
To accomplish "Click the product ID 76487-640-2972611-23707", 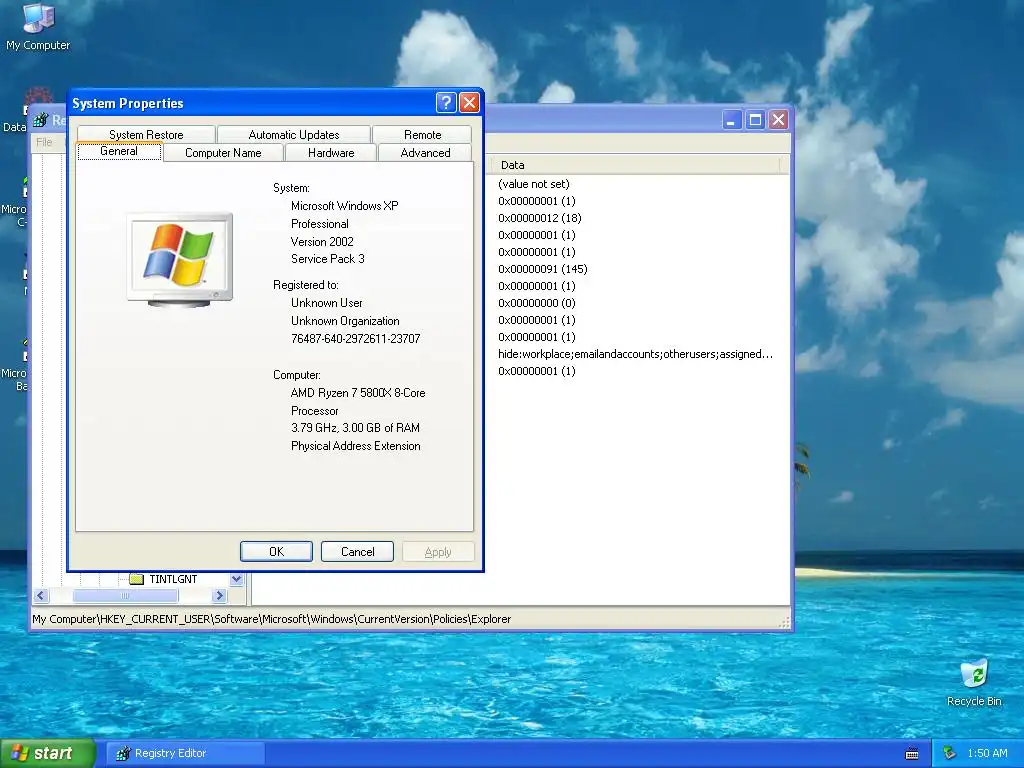I will pos(355,339).
